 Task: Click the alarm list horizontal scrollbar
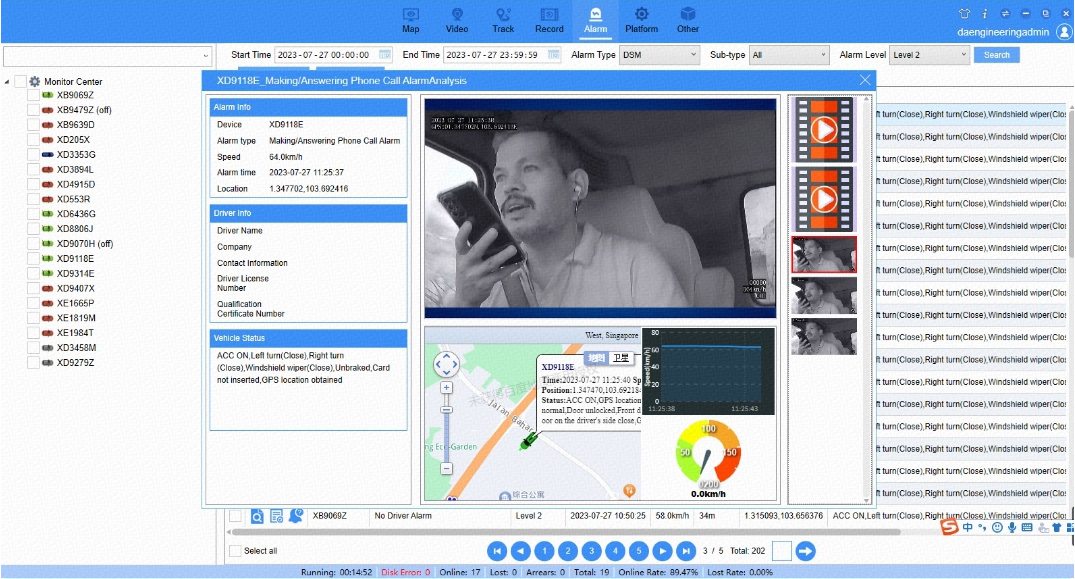tap(566, 532)
